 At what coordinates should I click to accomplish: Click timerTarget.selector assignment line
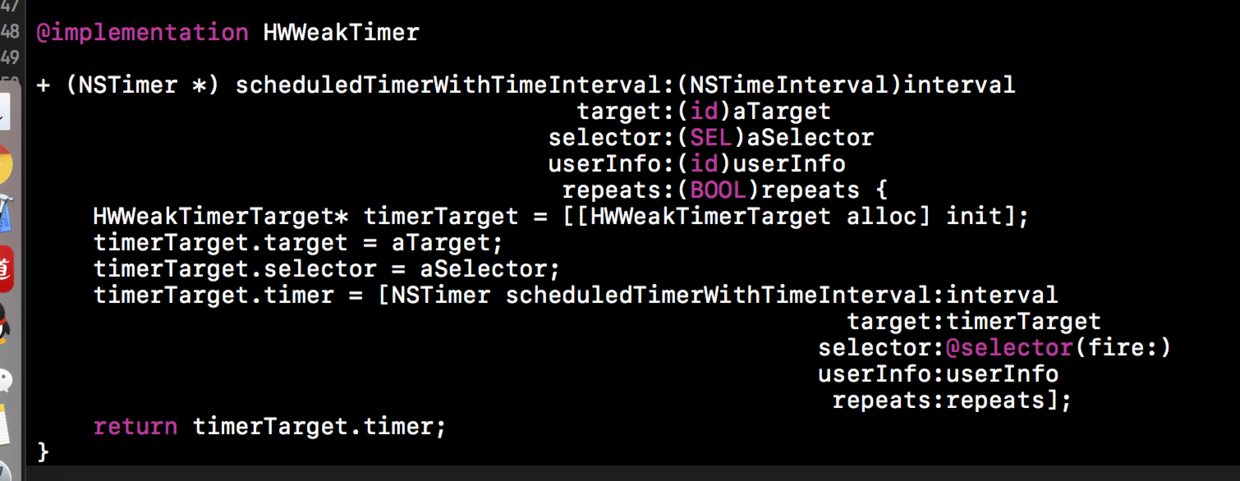[327, 269]
